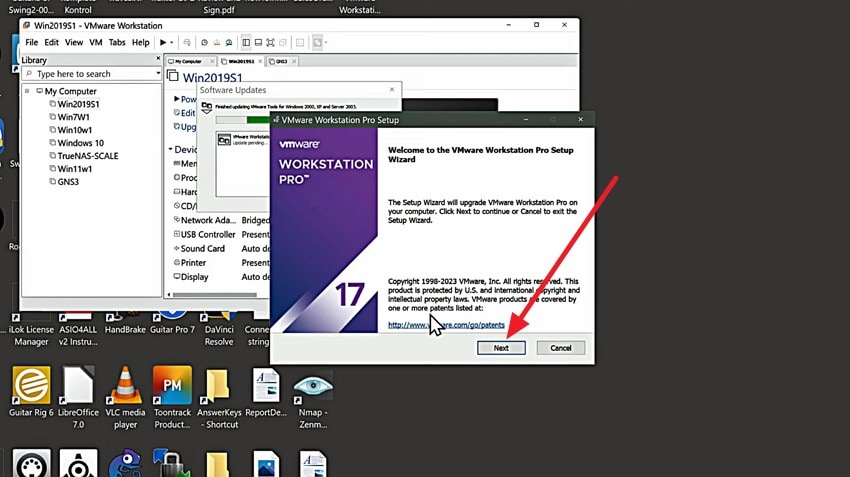The height and width of the screenshot is (477, 850).
Task: Close the Library panel
Action: click(x=158, y=58)
